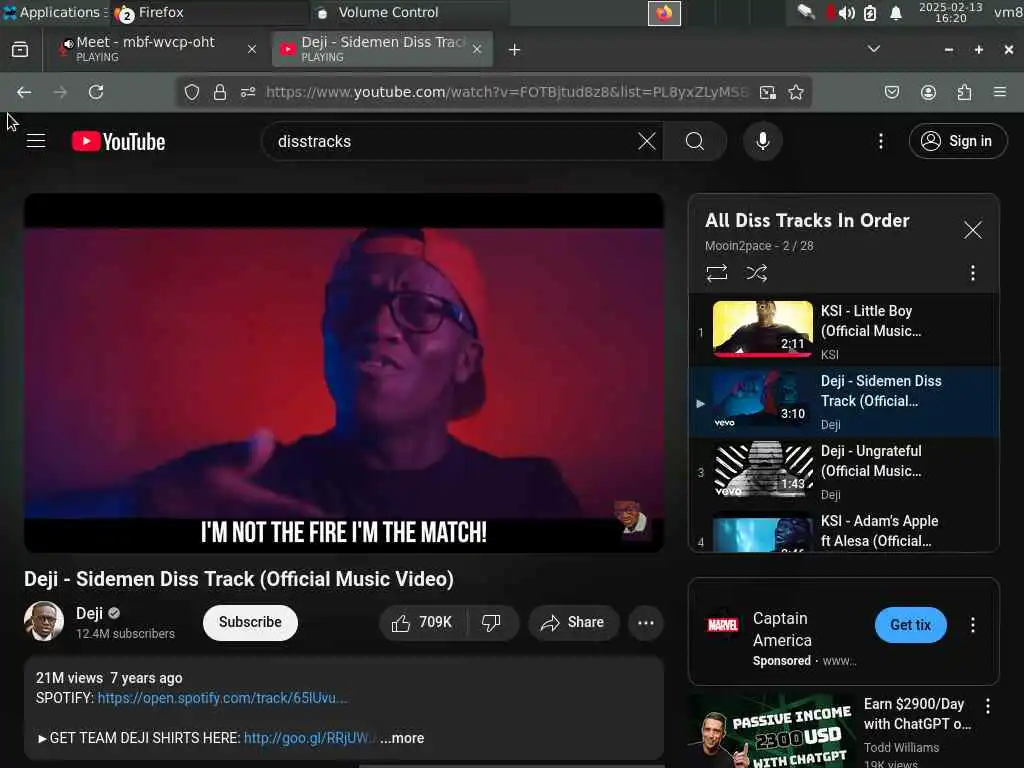Toggle loop playlist
This screenshot has width=1024, height=768.
(x=716, y=273)
